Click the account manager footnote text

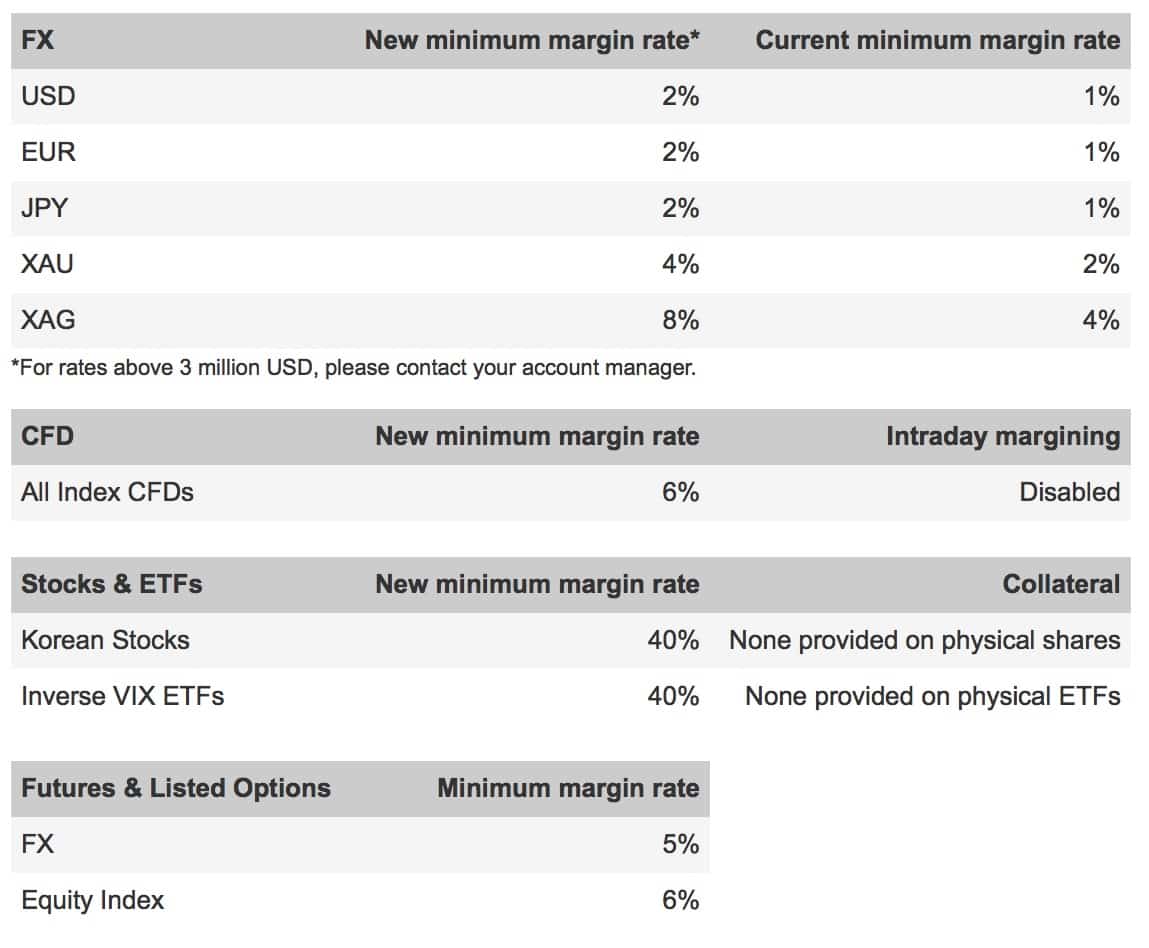pyautogui.click(x=353, y=368)
